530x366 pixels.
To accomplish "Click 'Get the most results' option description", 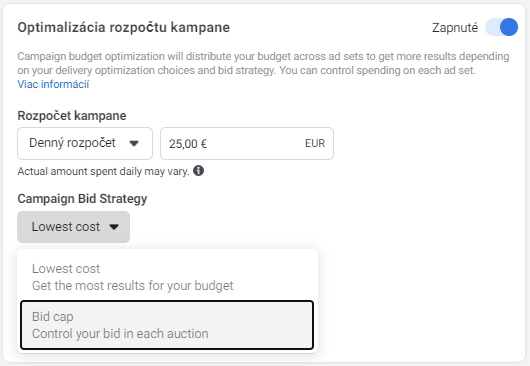I will [x=132, y=286].
